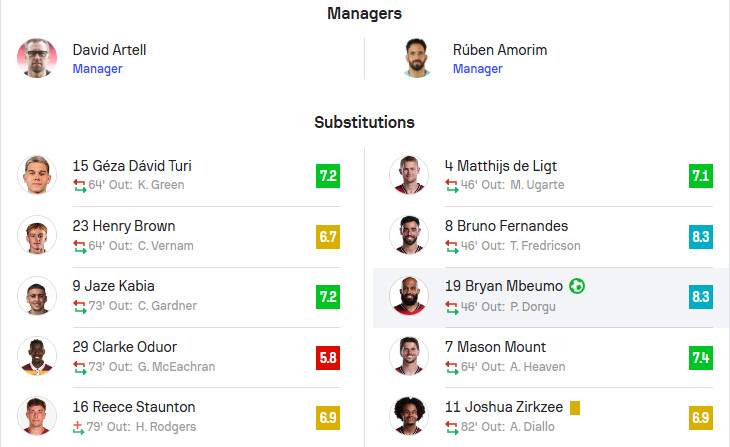Click Bruno Fernandes' 8.3 rating badge
The image size is (730, 447).
point(701,236)
